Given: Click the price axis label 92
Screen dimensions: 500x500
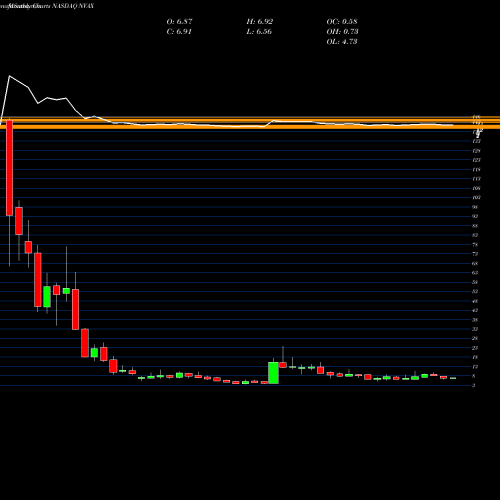Looking at the screenshot, I should [475, 216].
